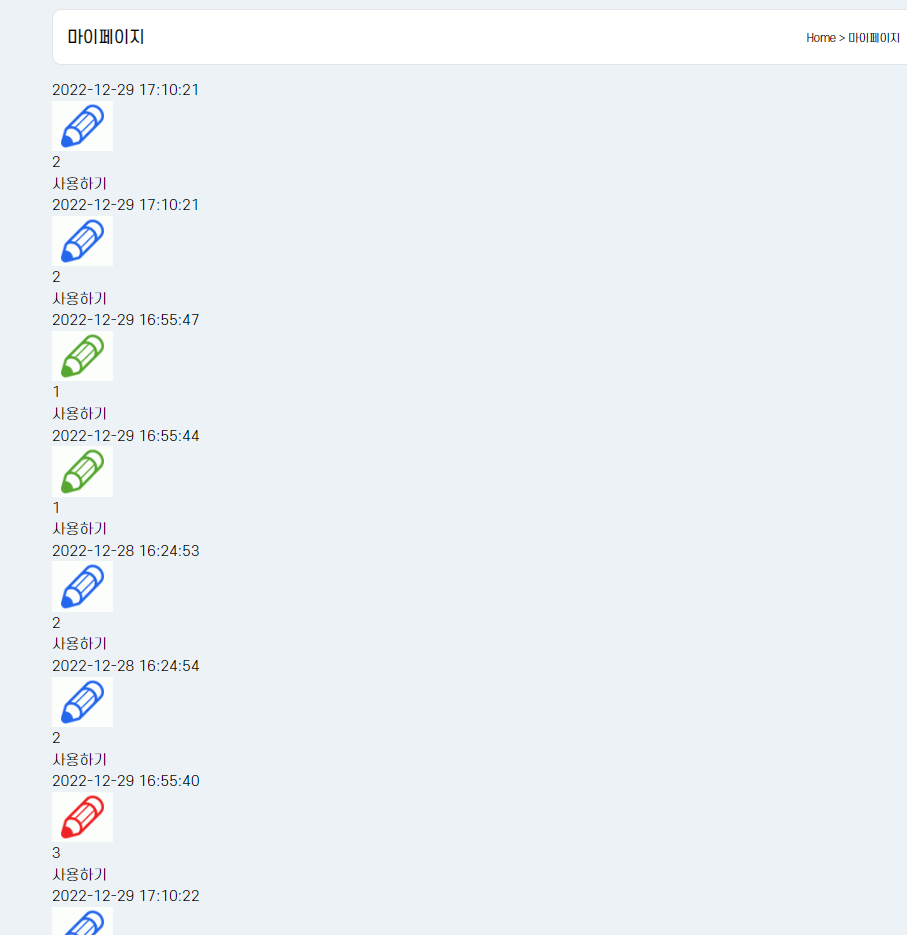Click 사용하기 under the 16:24:54 blue pencil
The image size is (907, 935).
tap(79, 759)
